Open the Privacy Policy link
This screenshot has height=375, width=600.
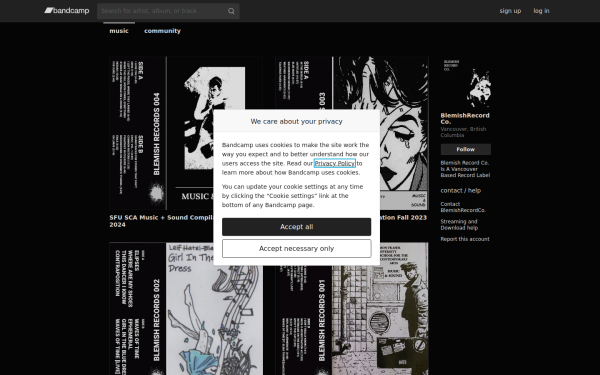point(334,163)
